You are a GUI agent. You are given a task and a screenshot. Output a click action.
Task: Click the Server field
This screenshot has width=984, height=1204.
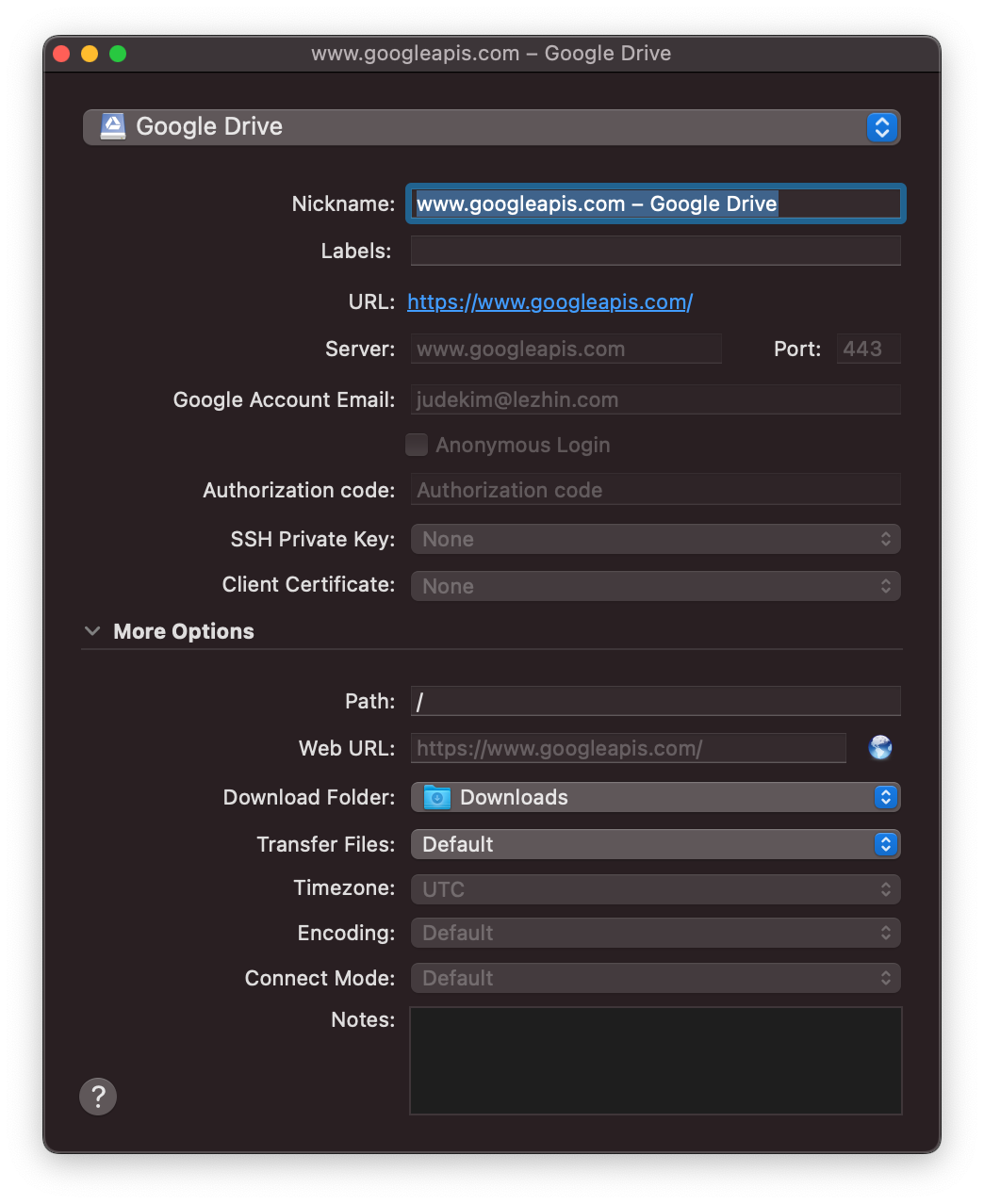click(x=566, y=349)
